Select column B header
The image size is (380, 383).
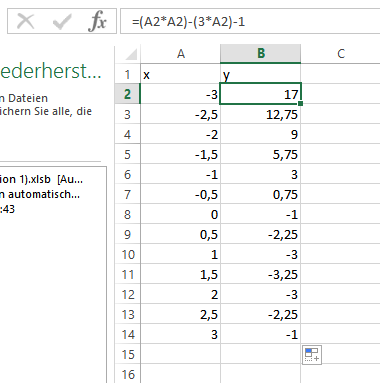coord(261,54)
